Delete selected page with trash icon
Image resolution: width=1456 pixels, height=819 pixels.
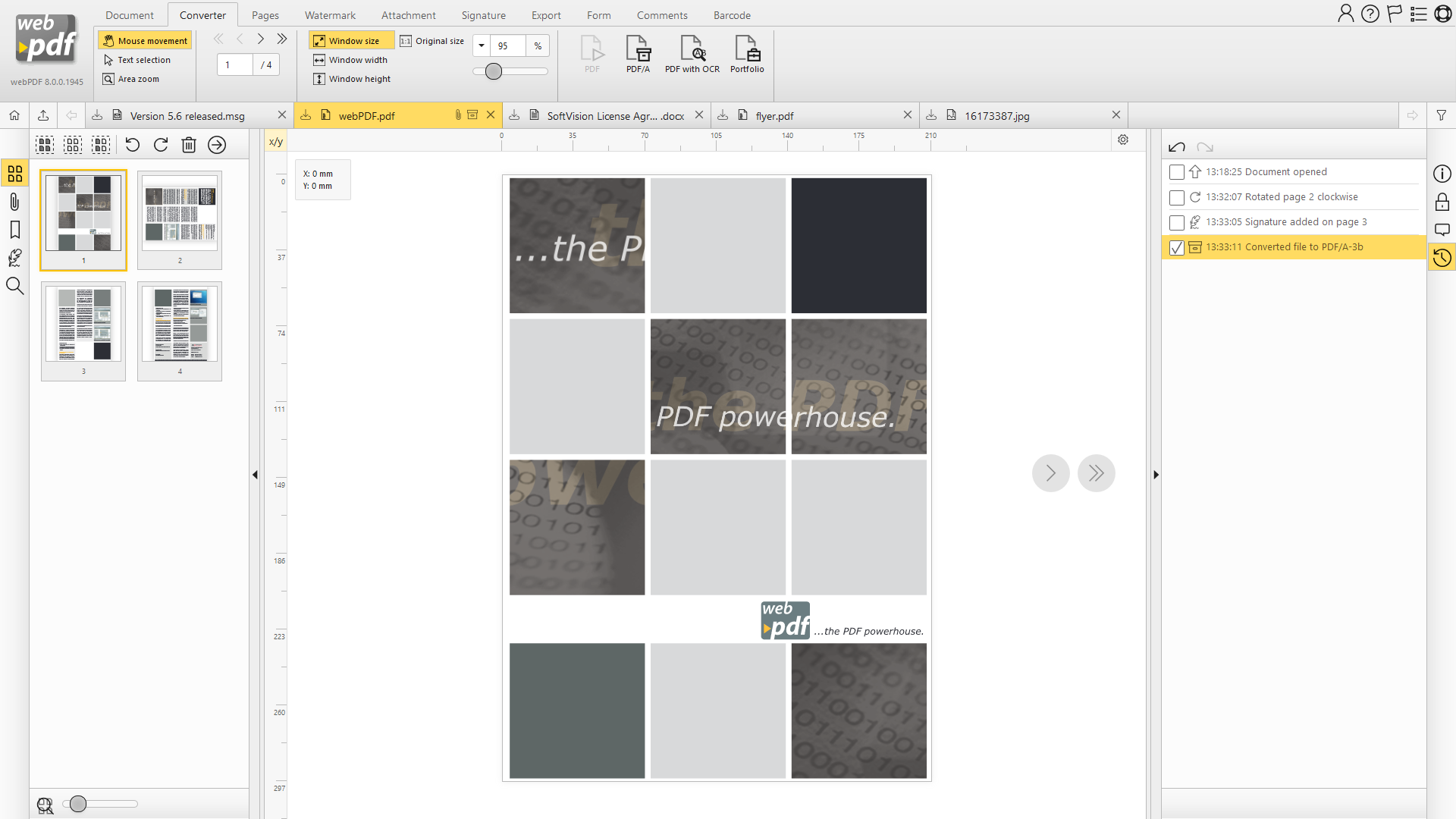point(189,145)
